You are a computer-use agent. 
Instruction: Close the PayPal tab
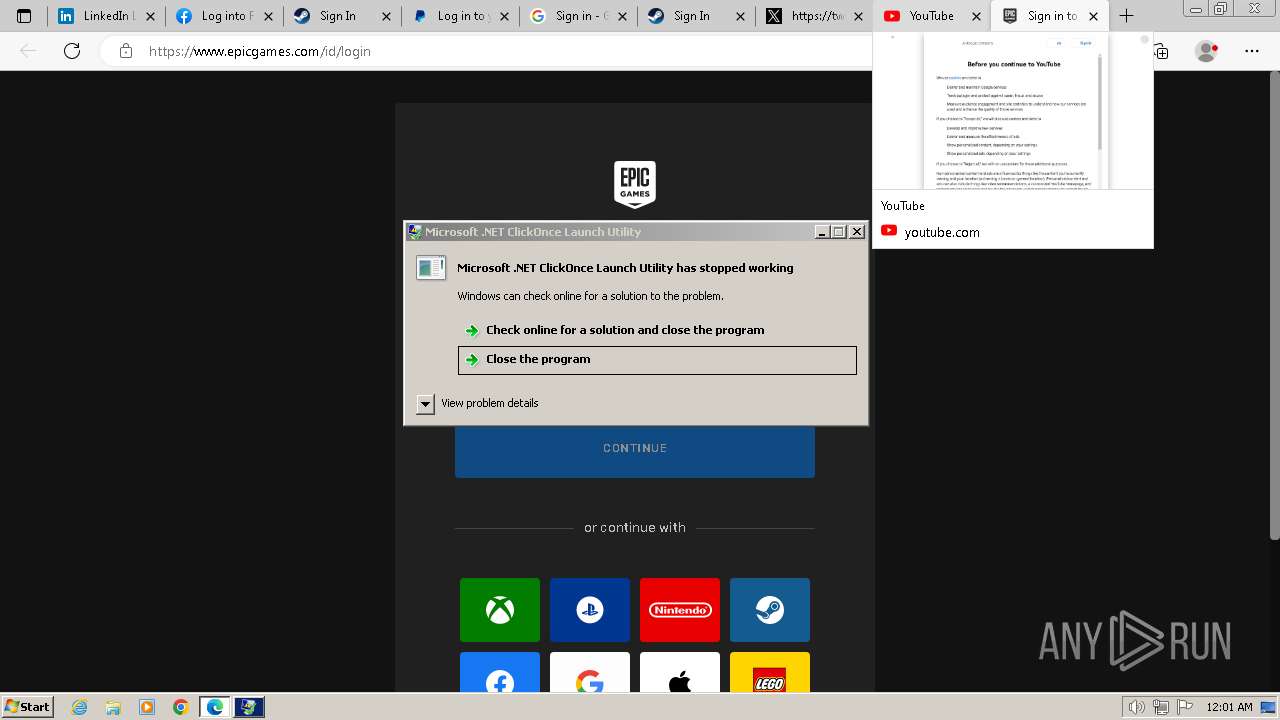point(504,16)
